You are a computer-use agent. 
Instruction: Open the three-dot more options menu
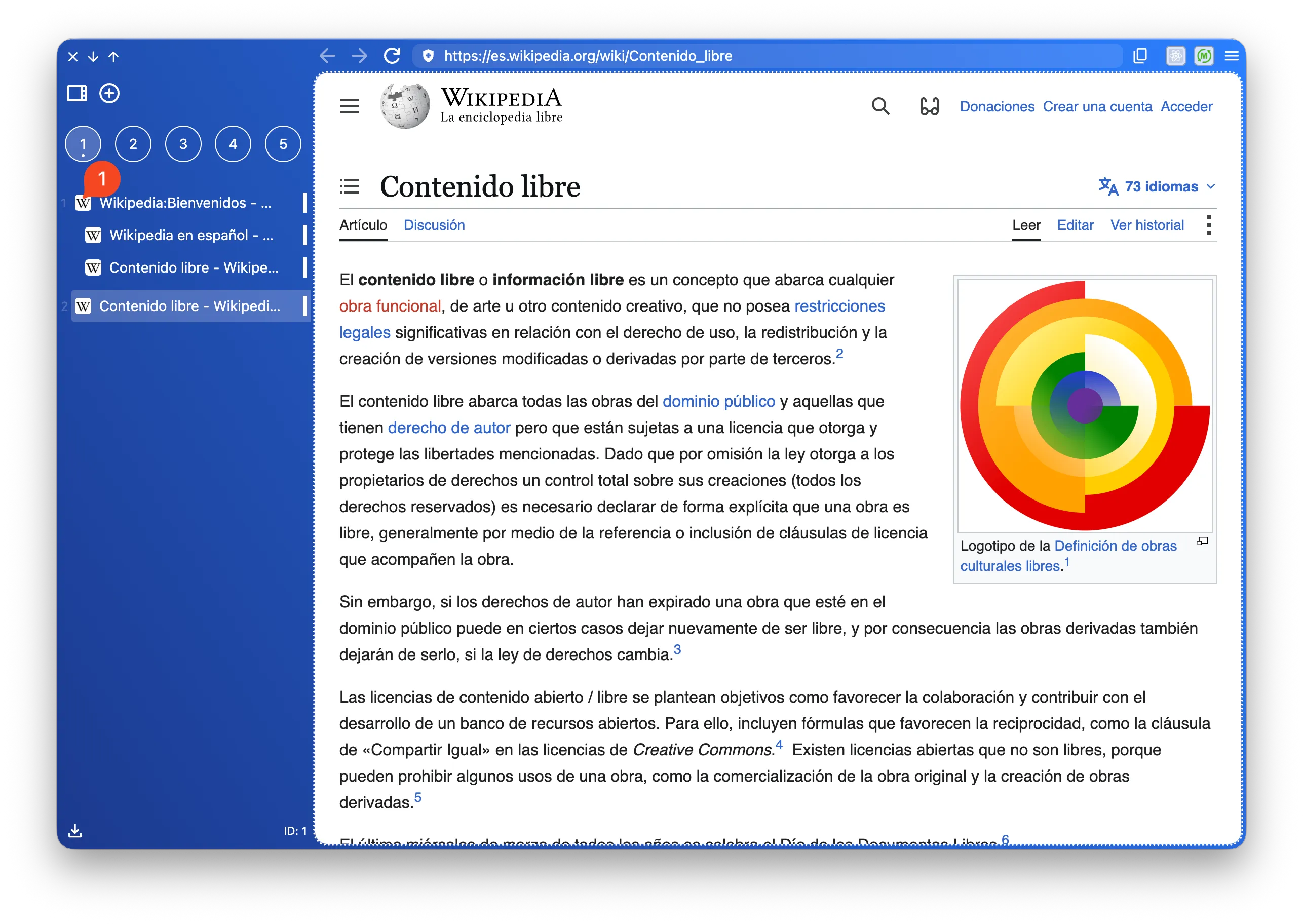(1208, 225)
